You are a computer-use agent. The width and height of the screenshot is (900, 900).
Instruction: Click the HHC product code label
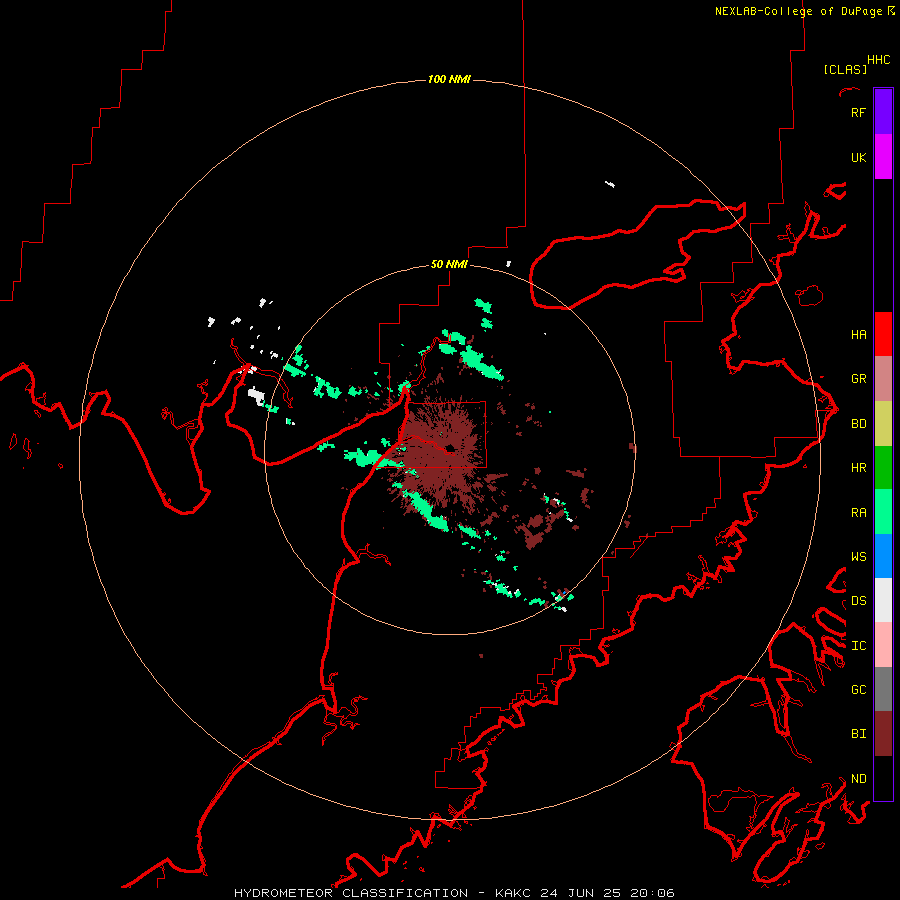coord(878,60)
